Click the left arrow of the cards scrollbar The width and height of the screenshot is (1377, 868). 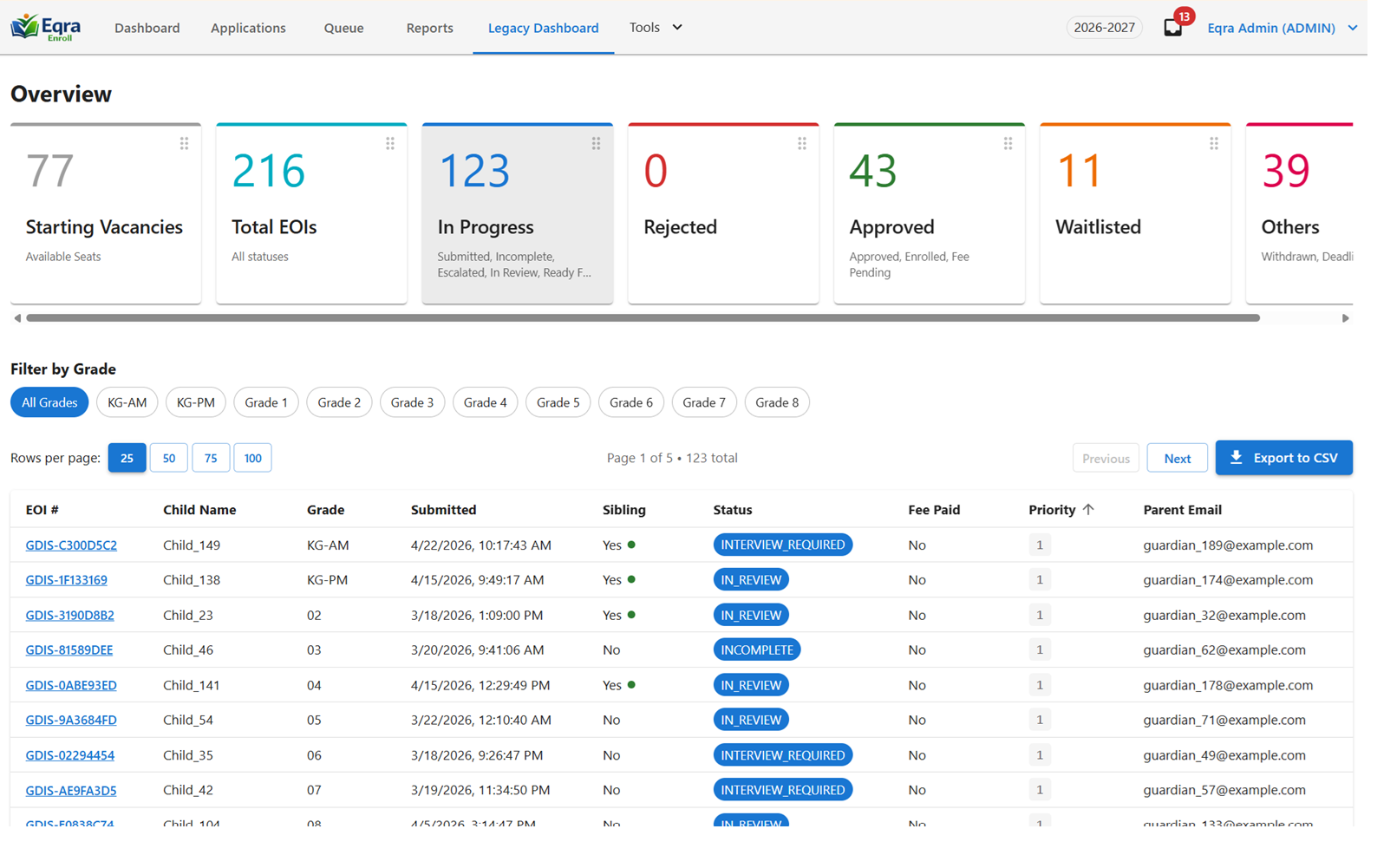[x=17, y=318]
